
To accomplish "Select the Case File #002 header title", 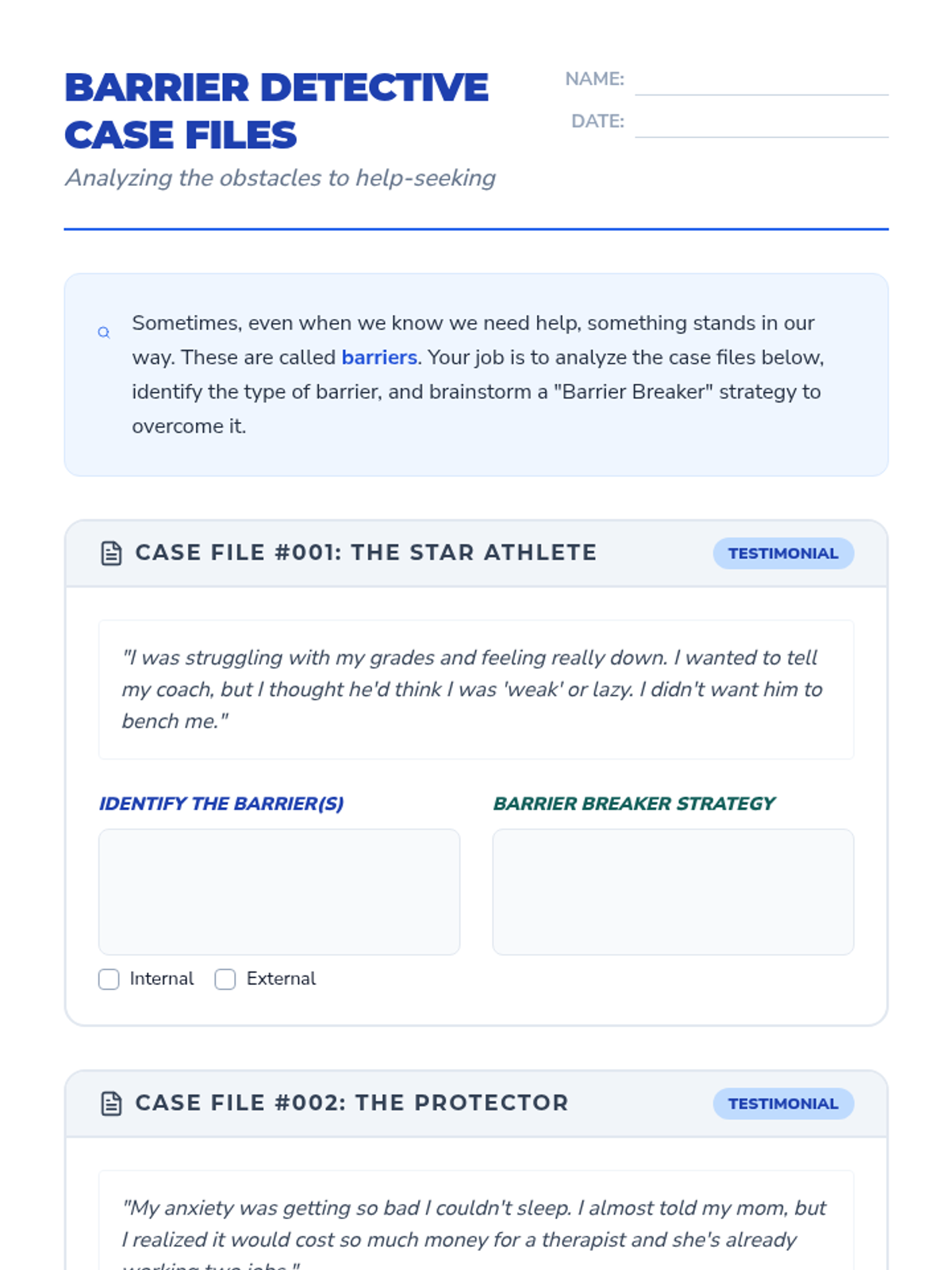I will click(x=351, y=1103).
